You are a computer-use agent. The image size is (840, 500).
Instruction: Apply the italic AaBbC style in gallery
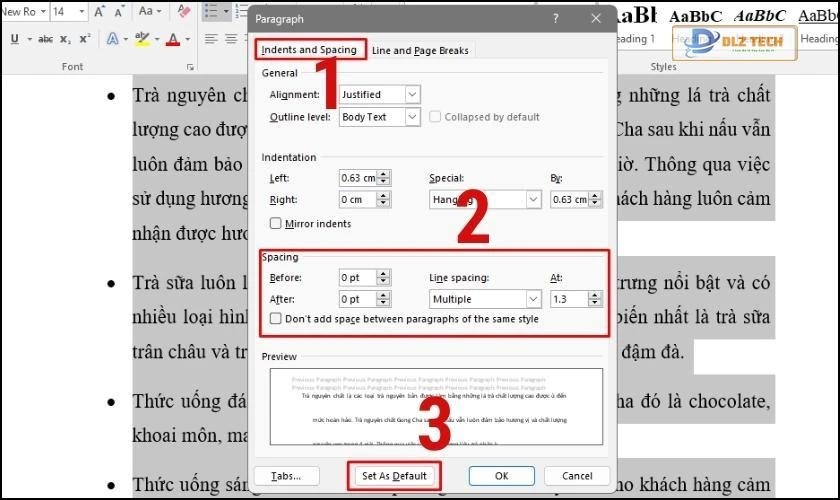[x=760, y=16]
